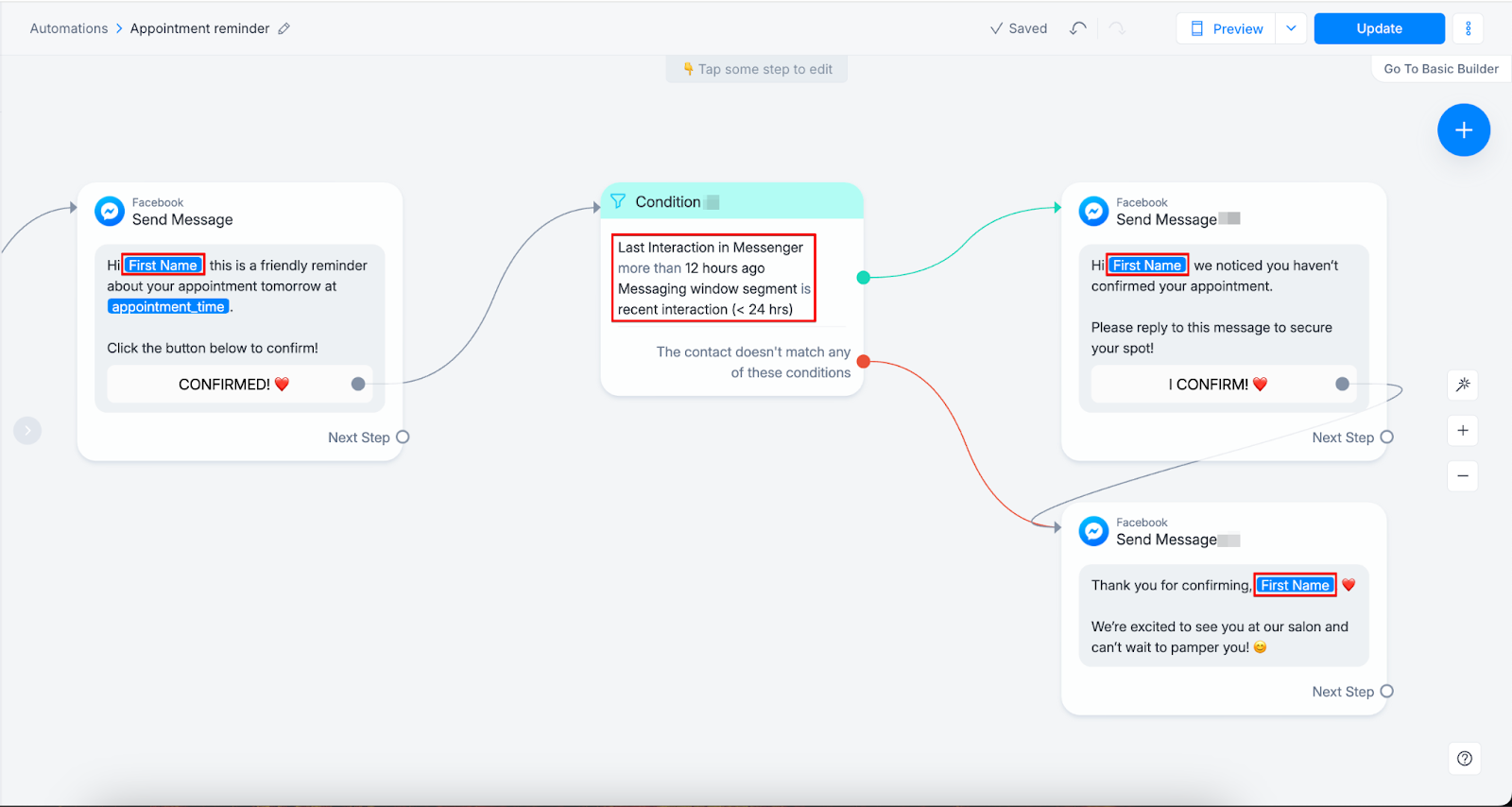
Task: Zoom in with the plus icon
Action: (1463, 431)
